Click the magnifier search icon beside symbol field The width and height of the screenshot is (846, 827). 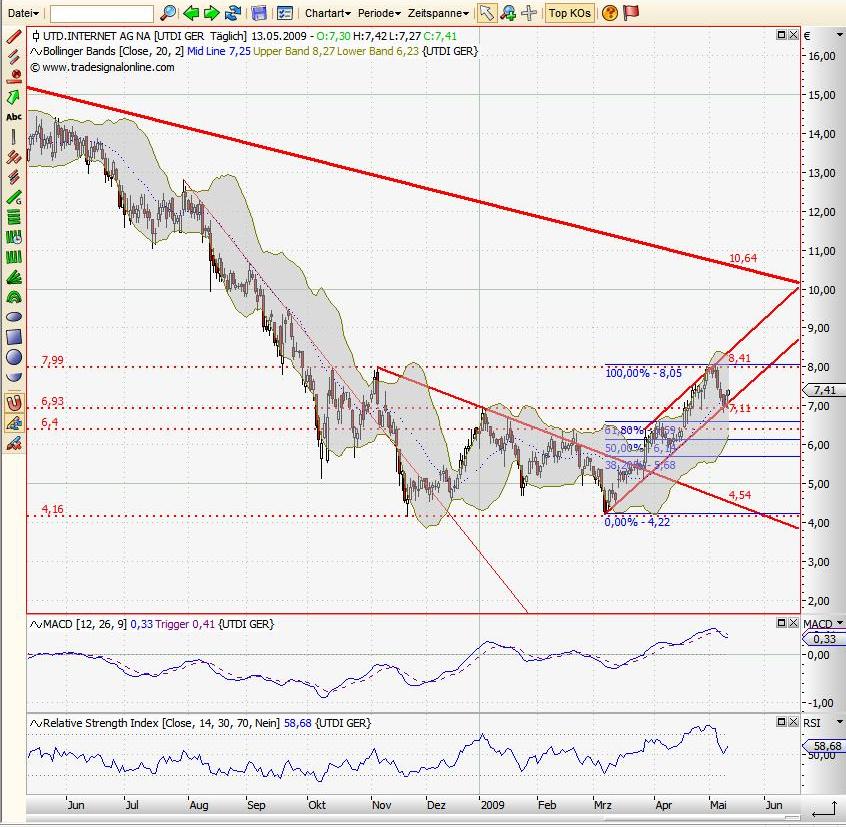tap(168, 13)
